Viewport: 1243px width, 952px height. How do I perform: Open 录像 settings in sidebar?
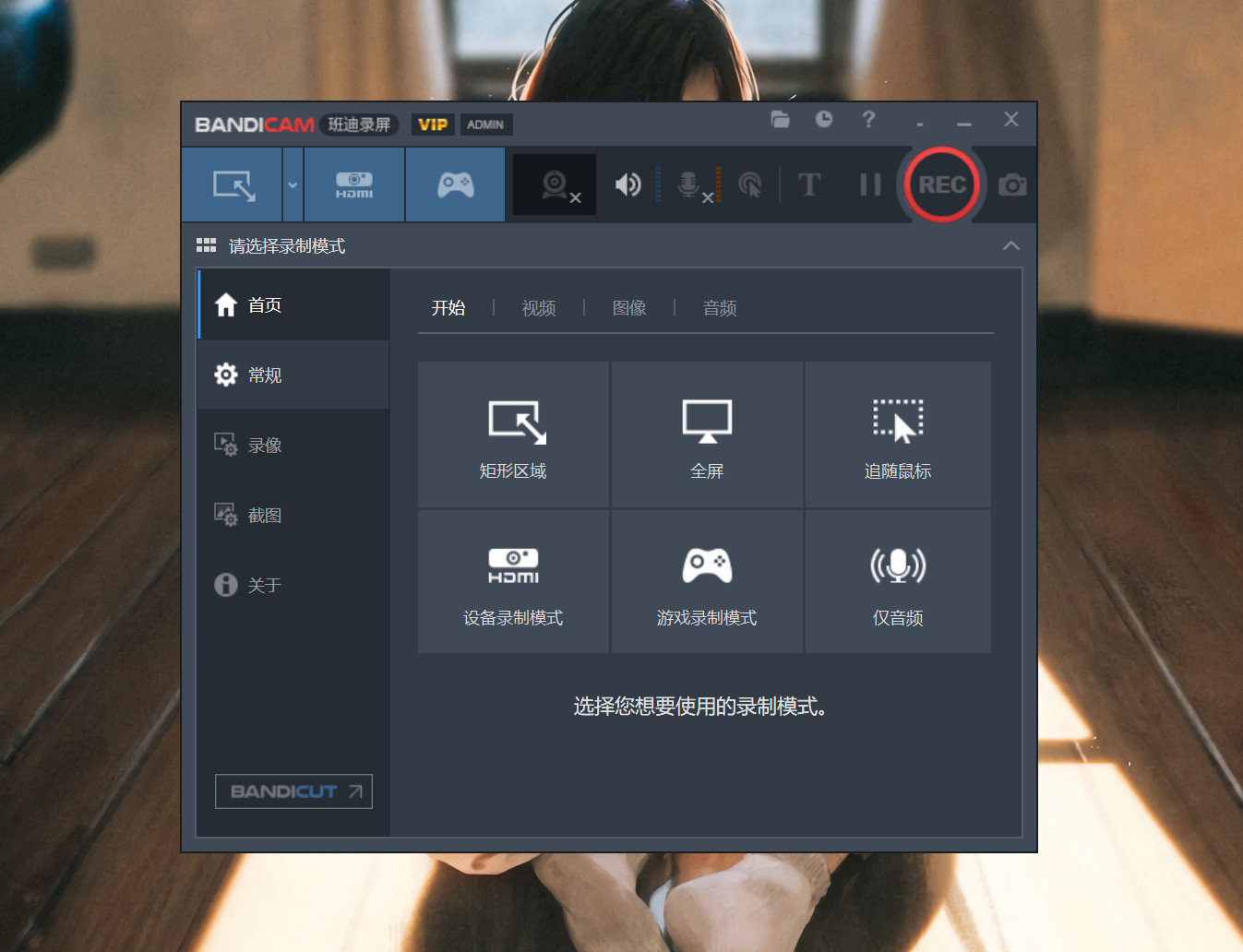[x=293, y=445]
